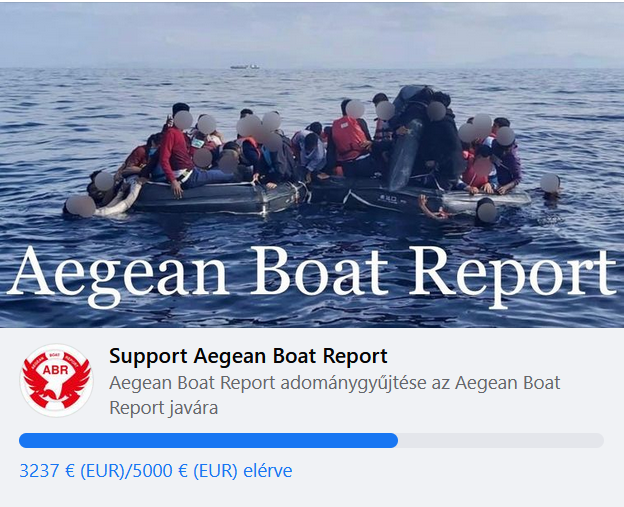Click the red ABR eagle logo
The image size is (624, 507).
pyautogui.click(x=57, y=380)
